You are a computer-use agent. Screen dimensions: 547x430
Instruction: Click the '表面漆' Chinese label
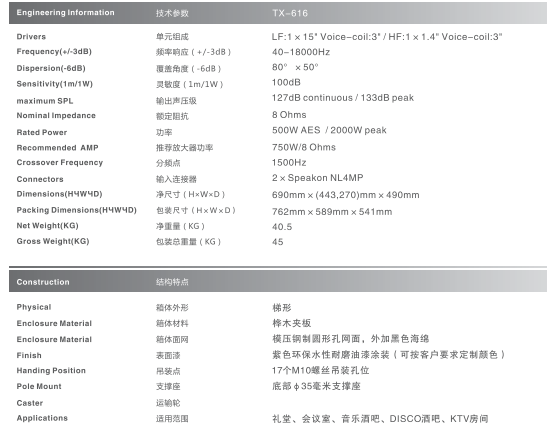(168, 356)
